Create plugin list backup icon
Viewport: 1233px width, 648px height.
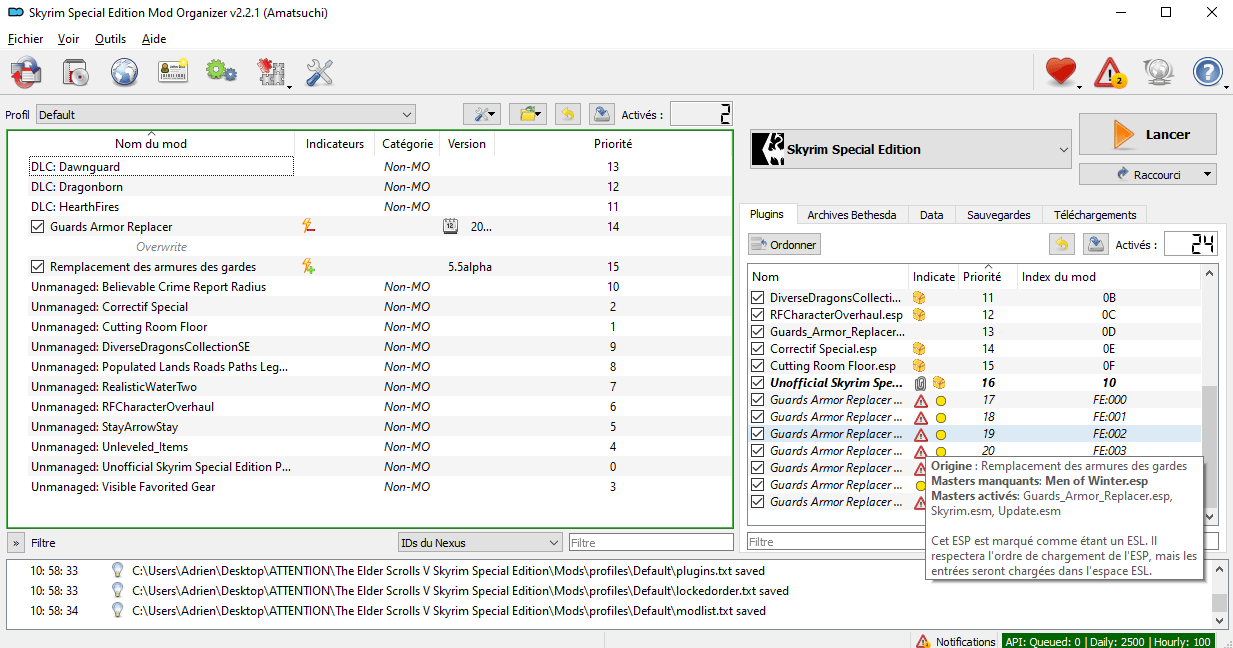[1094, 244]
